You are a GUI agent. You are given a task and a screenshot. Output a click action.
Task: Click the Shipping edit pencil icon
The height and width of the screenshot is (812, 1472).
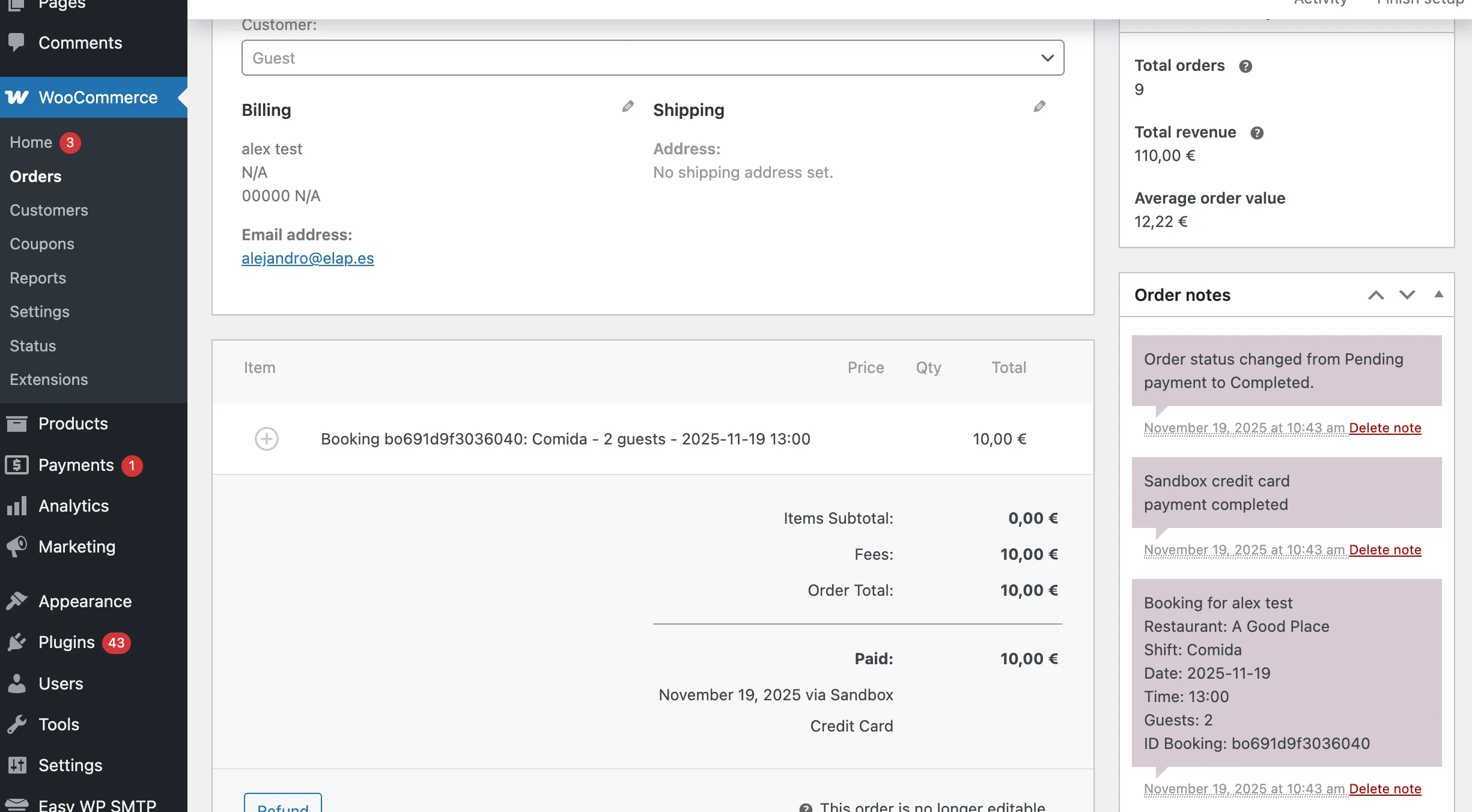pyautogui.click(x=1039, y=107)
